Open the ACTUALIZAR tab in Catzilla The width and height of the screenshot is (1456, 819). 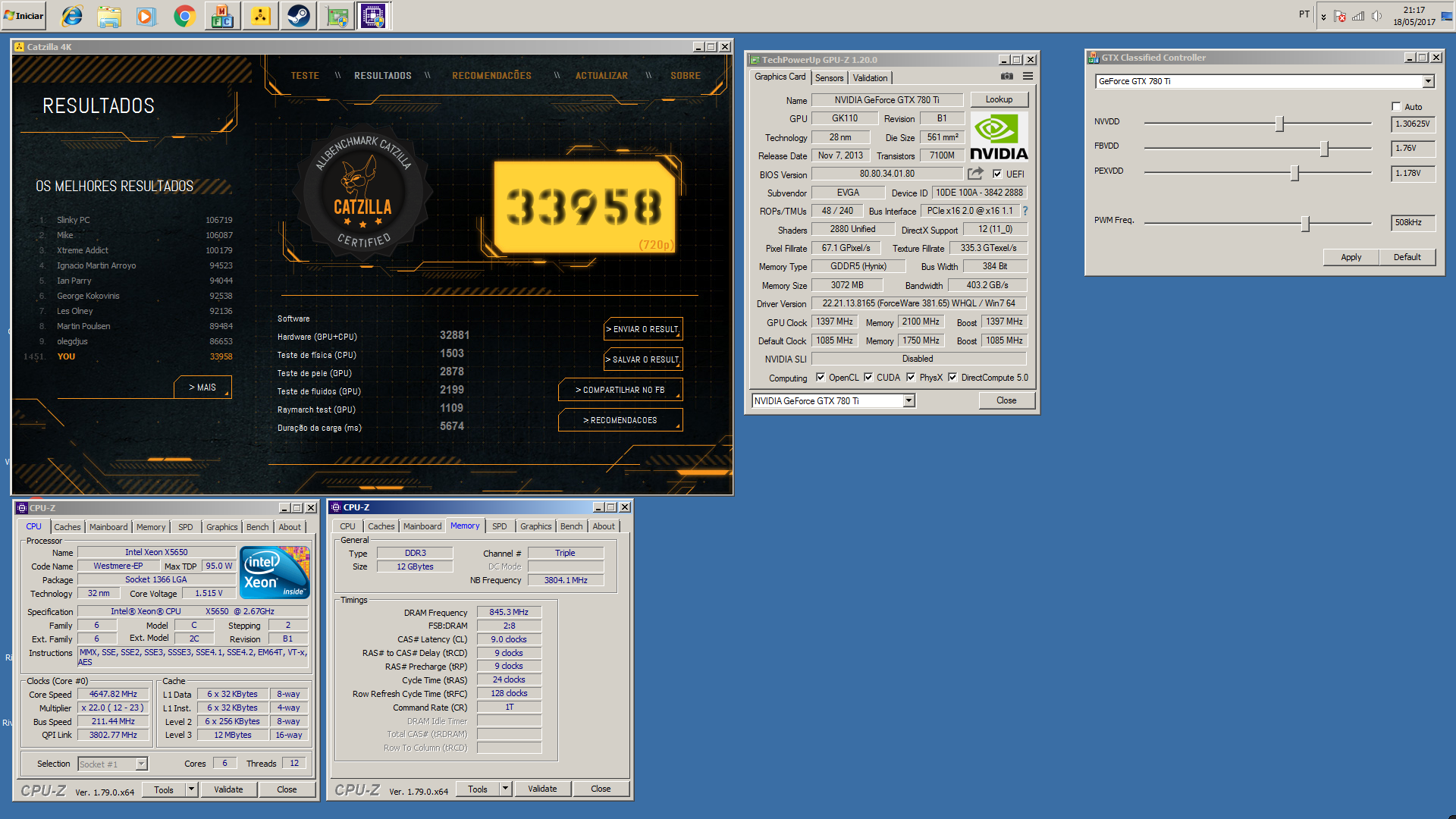click(601, 76)
